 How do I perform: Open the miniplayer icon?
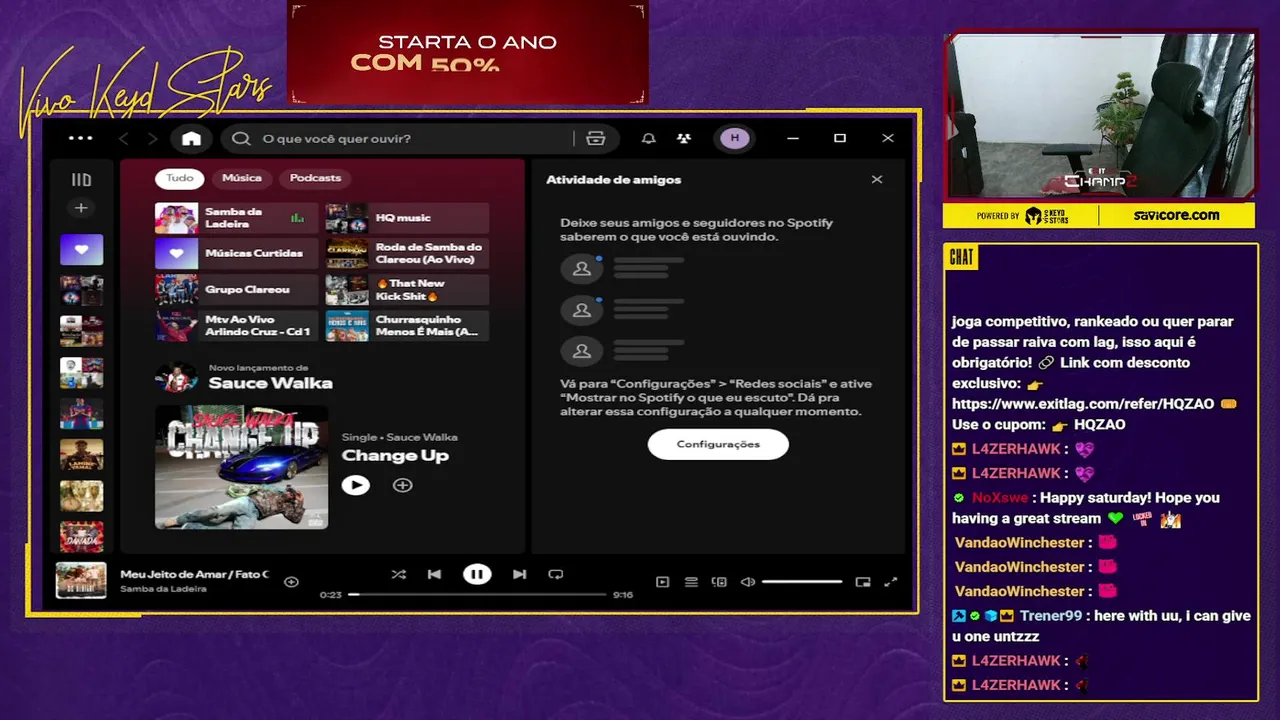[863, 582]
